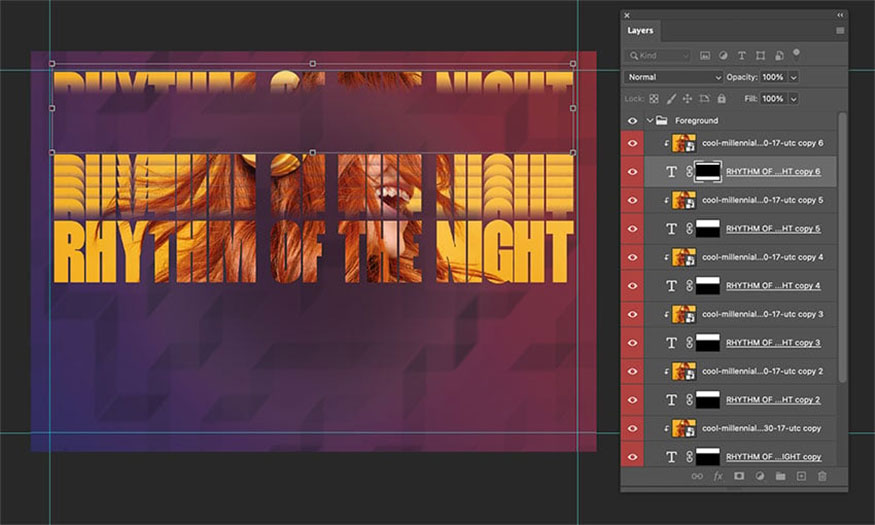Select layer RHYTHM OF ...HT copy 5
This screenshot has height=525, width=875.
coord(773,229)
